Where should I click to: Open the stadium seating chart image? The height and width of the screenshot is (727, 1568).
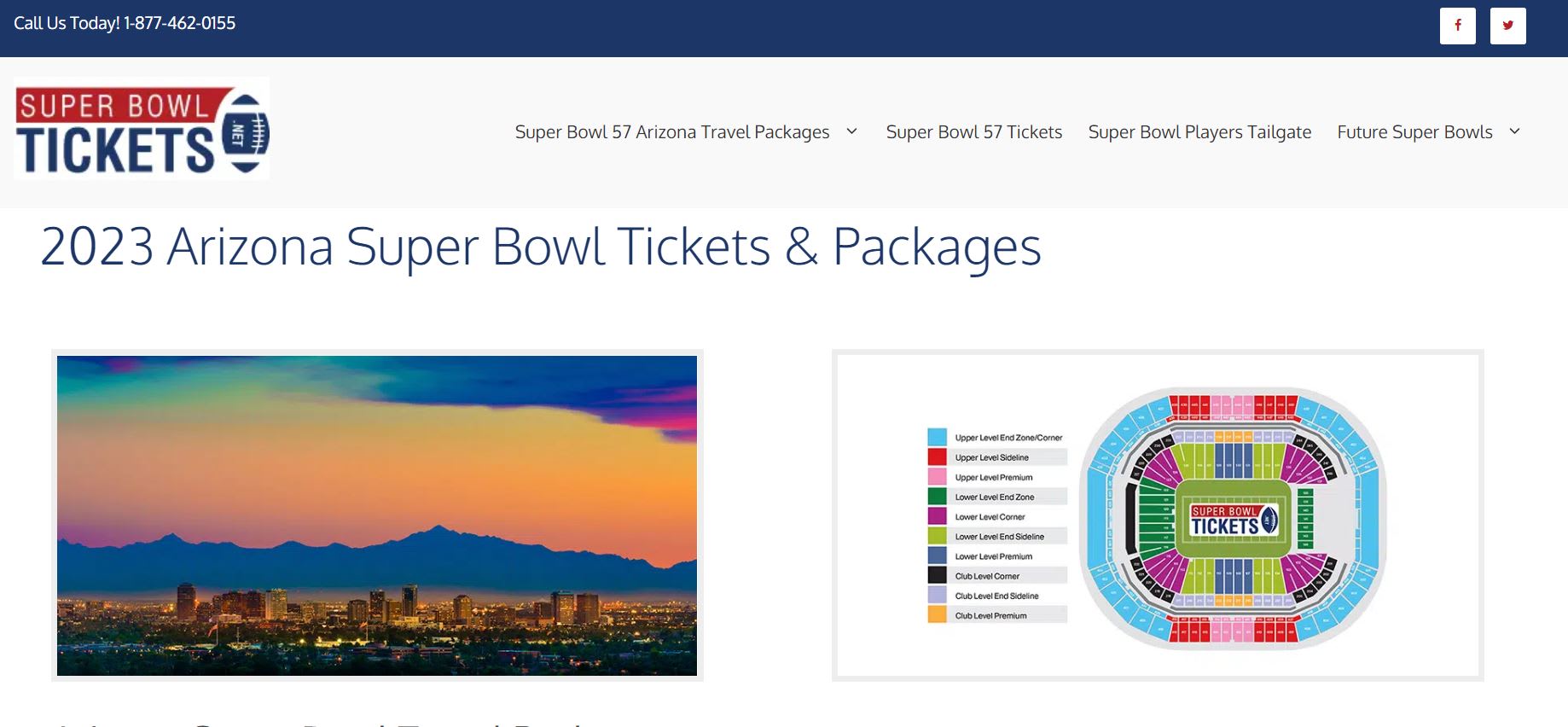point(1158,515)
